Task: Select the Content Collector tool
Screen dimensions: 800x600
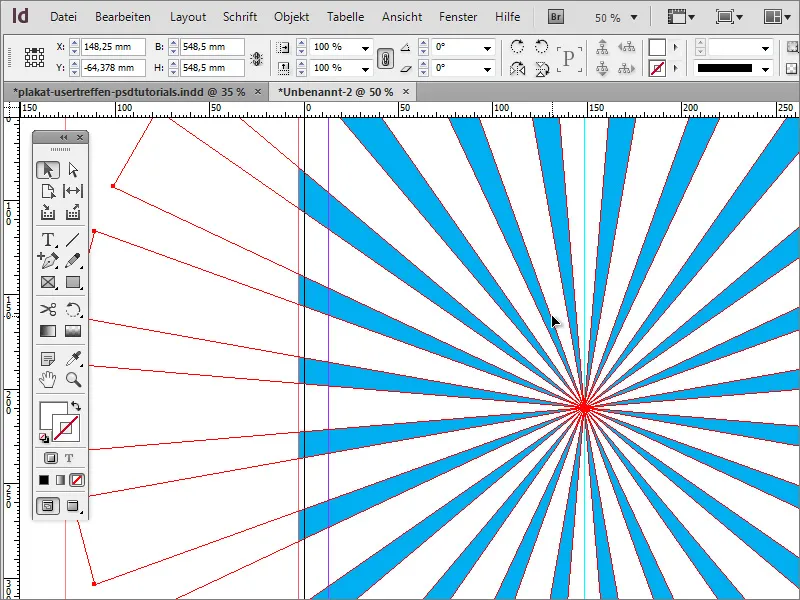Action: (48, 212)
